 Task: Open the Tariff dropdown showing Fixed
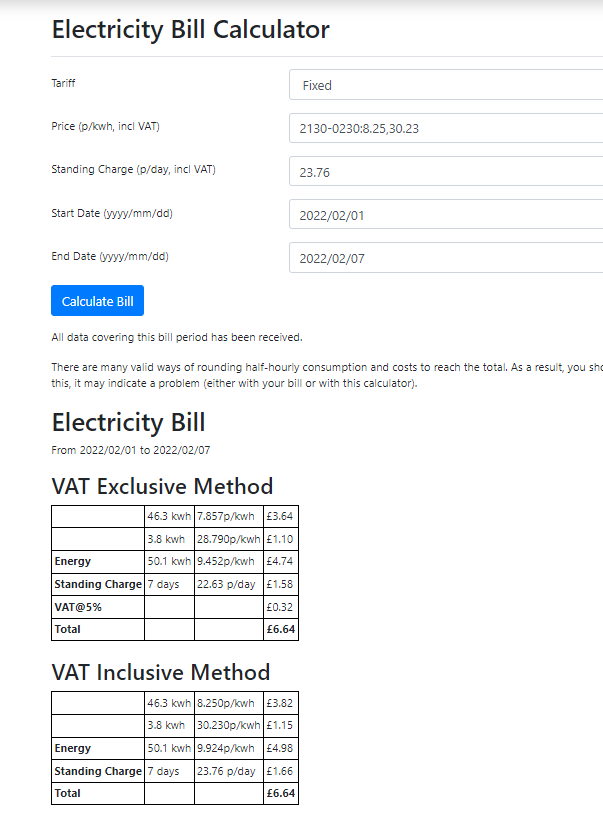click(445, 85)
